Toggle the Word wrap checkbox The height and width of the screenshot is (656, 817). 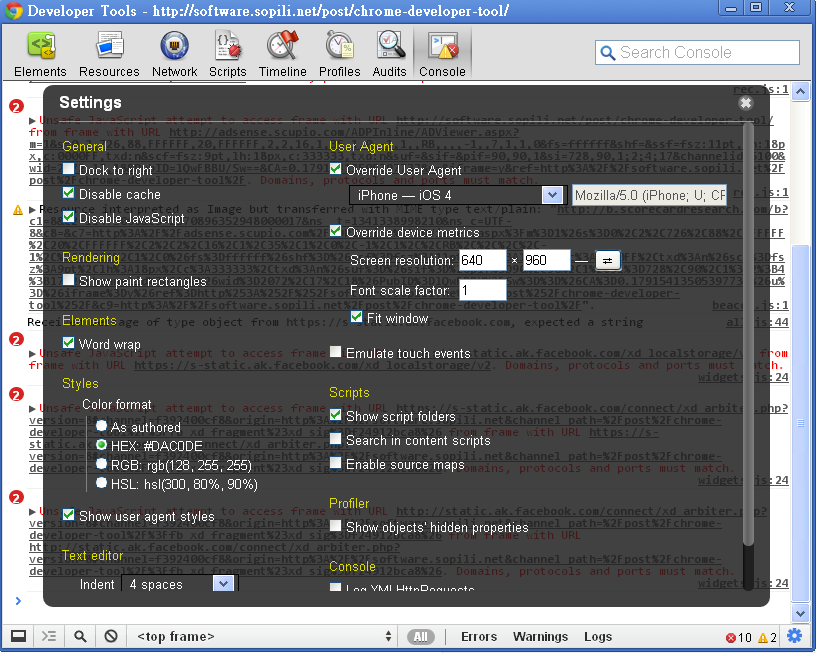(68, 343)
